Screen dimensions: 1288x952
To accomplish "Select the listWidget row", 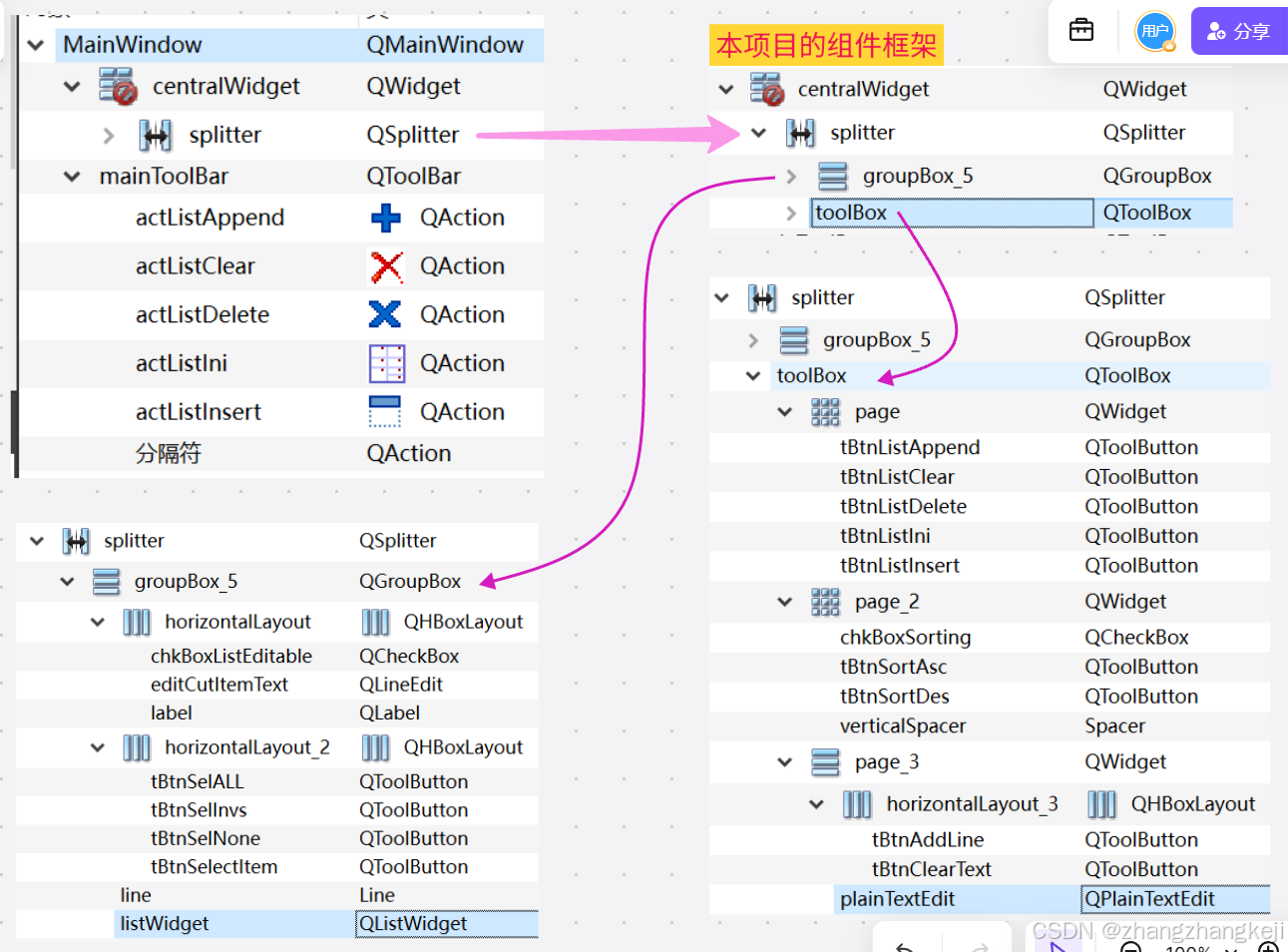I will [x=326, y=924].
